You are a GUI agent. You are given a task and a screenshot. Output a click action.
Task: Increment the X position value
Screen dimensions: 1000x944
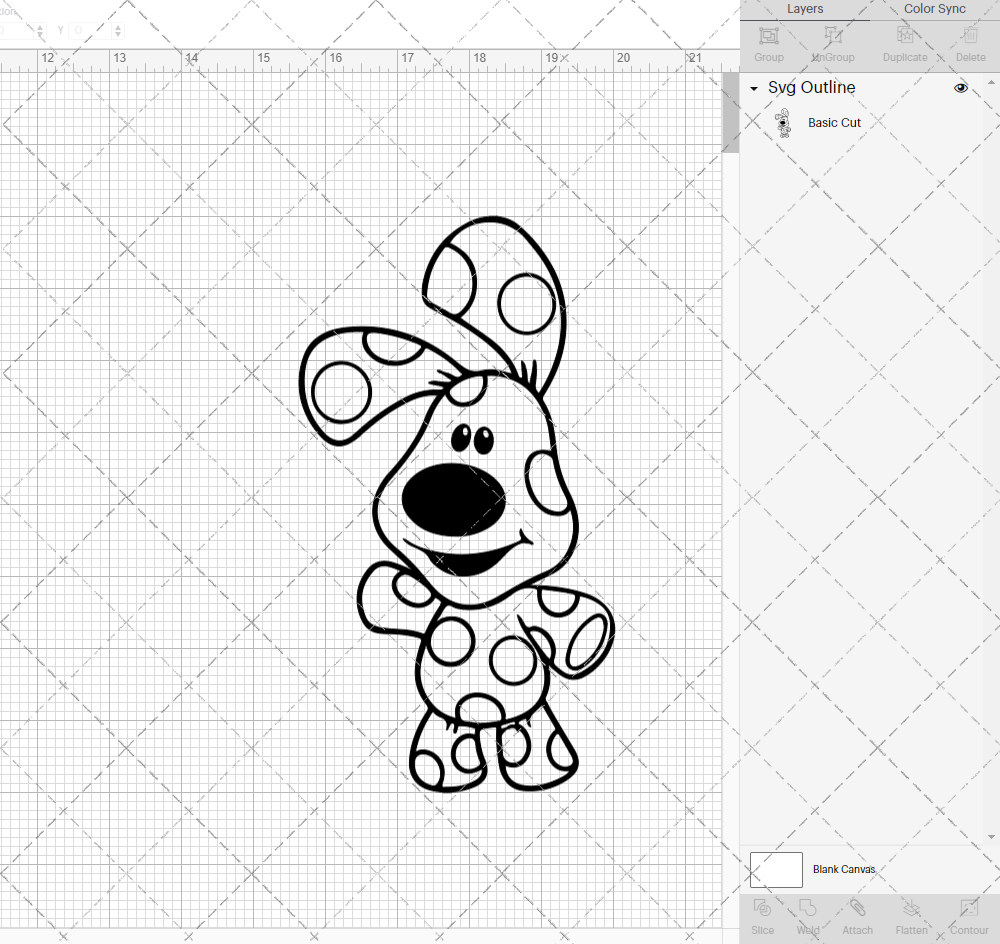pos(40,27)
